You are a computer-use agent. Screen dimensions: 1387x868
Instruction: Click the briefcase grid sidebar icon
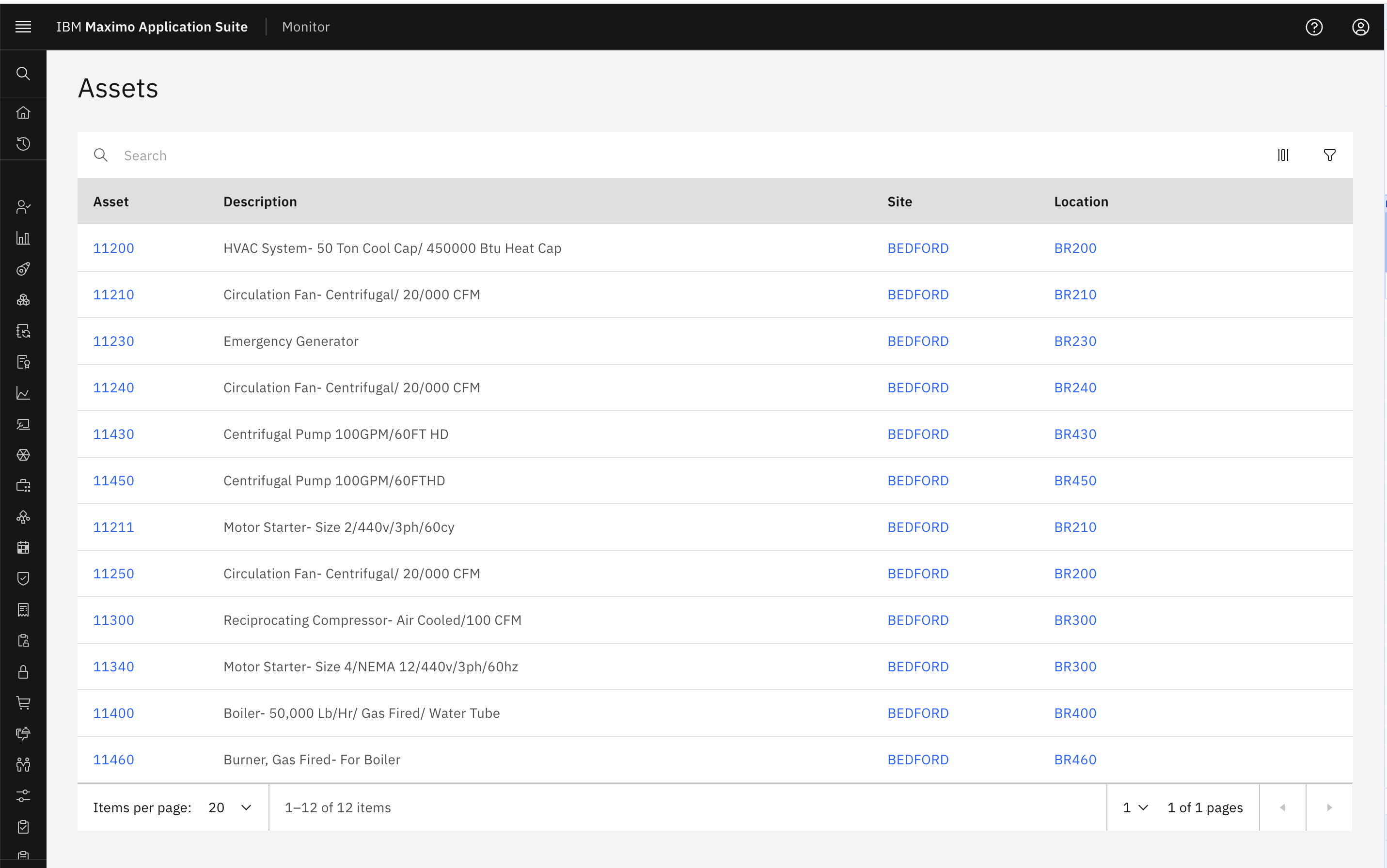point(23,486)
